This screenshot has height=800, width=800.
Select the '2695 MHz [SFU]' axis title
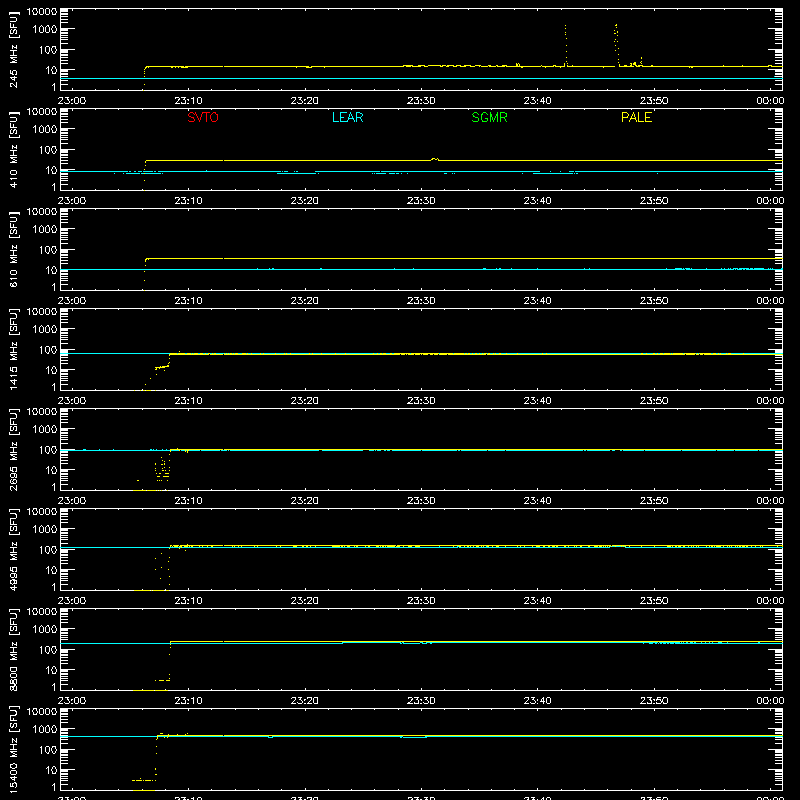[x=13, y=449]
